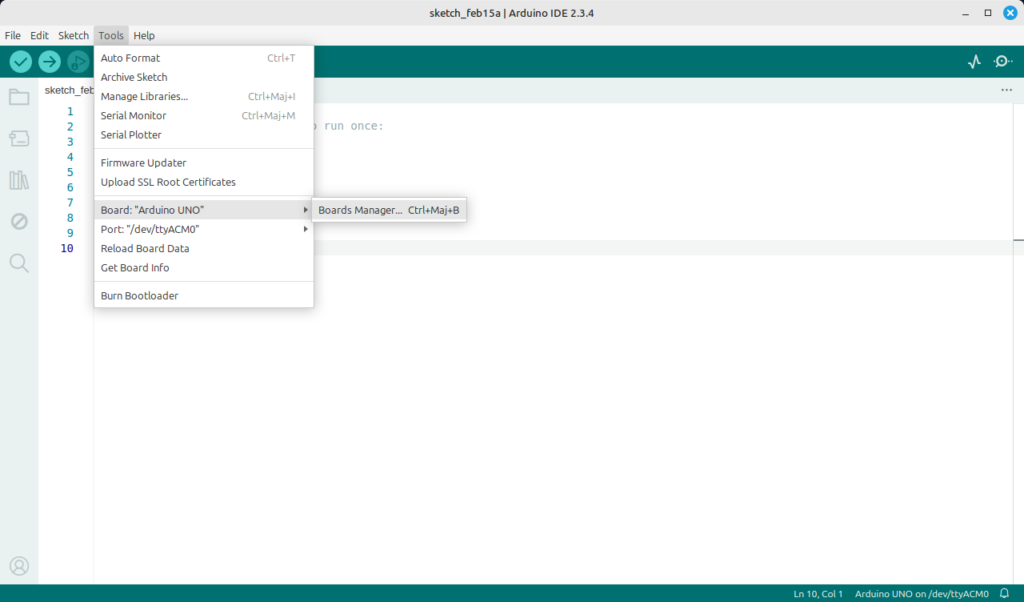The height and width of the screenshot is (602, 1024).
Task: Open the account profile sidebar icon
Action: [x=19, y=566]
